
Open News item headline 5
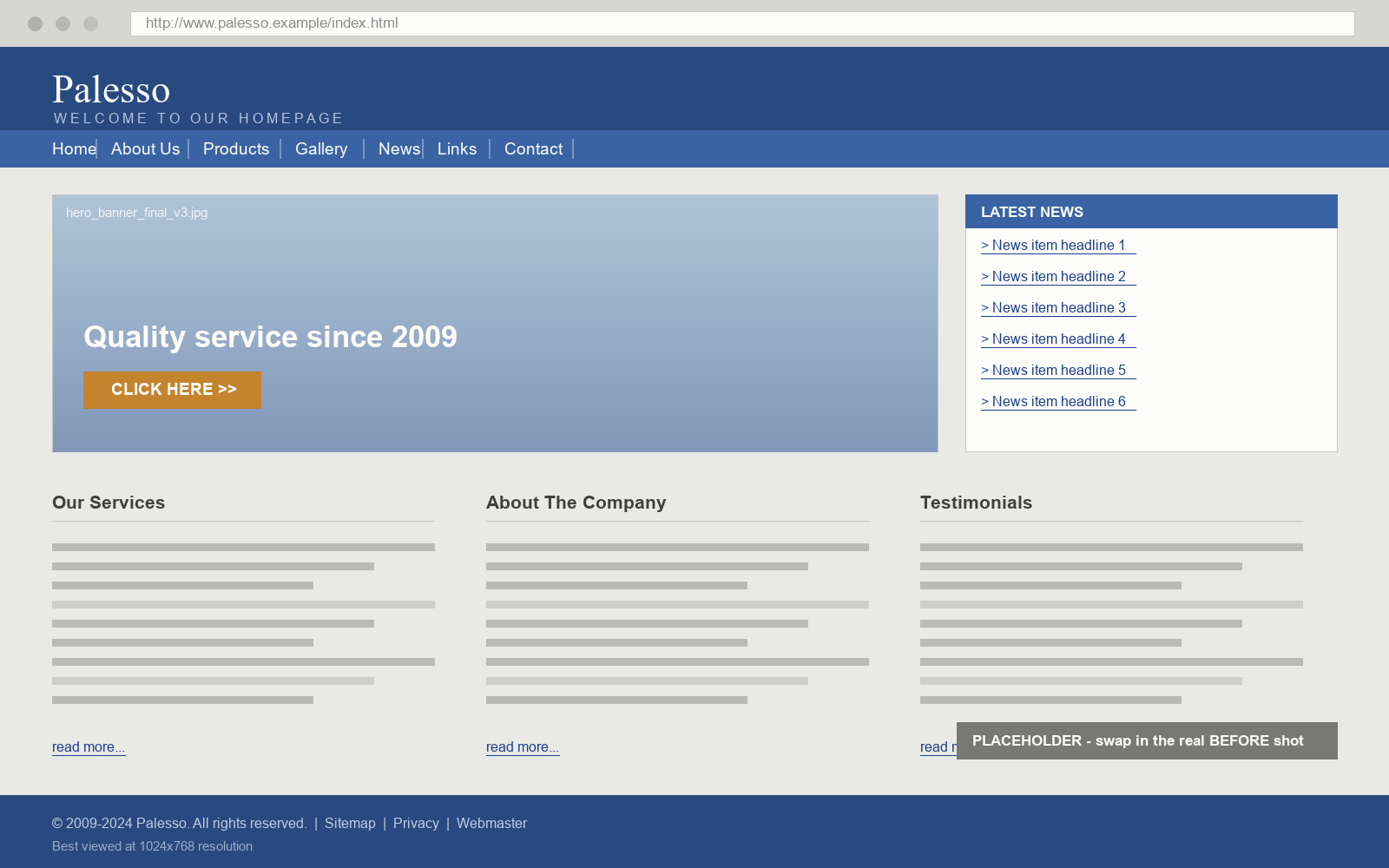pos(1058,371)
